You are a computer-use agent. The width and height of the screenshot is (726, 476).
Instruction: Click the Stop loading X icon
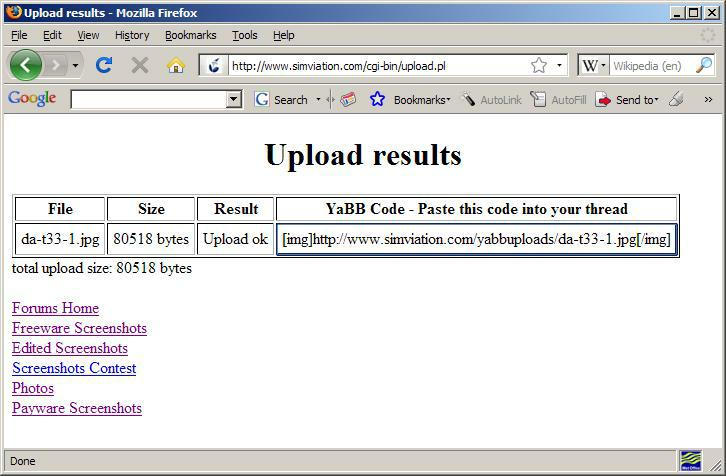tap(139, 65)
